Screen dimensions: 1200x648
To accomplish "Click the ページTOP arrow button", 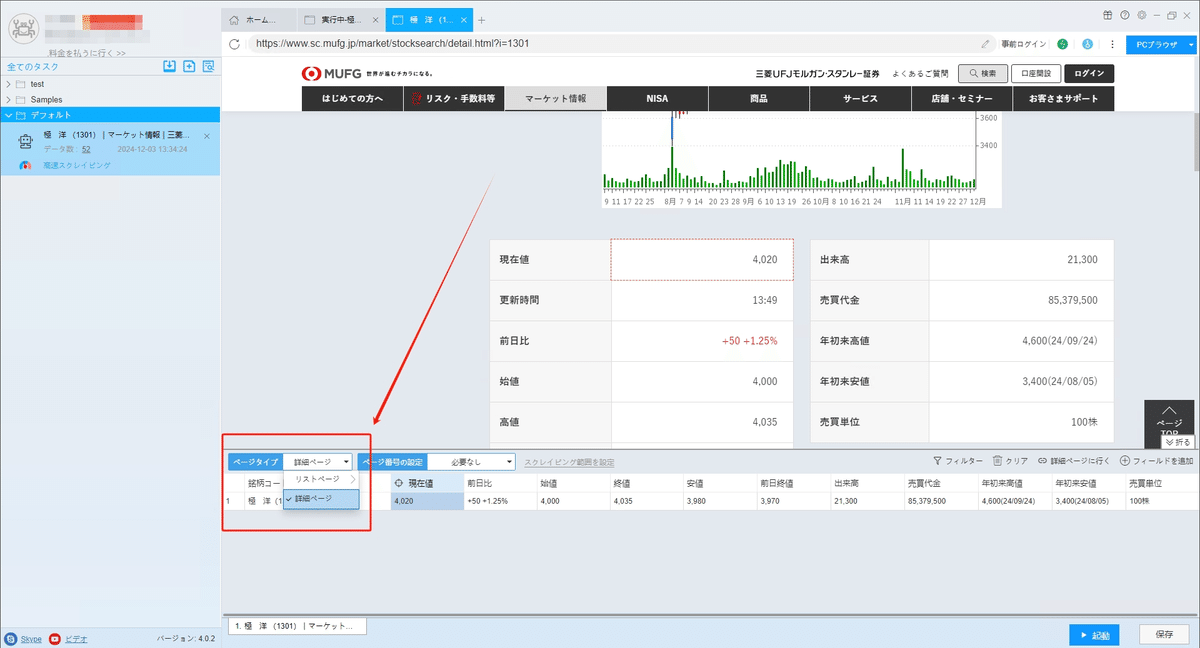I will (1168, 419).
